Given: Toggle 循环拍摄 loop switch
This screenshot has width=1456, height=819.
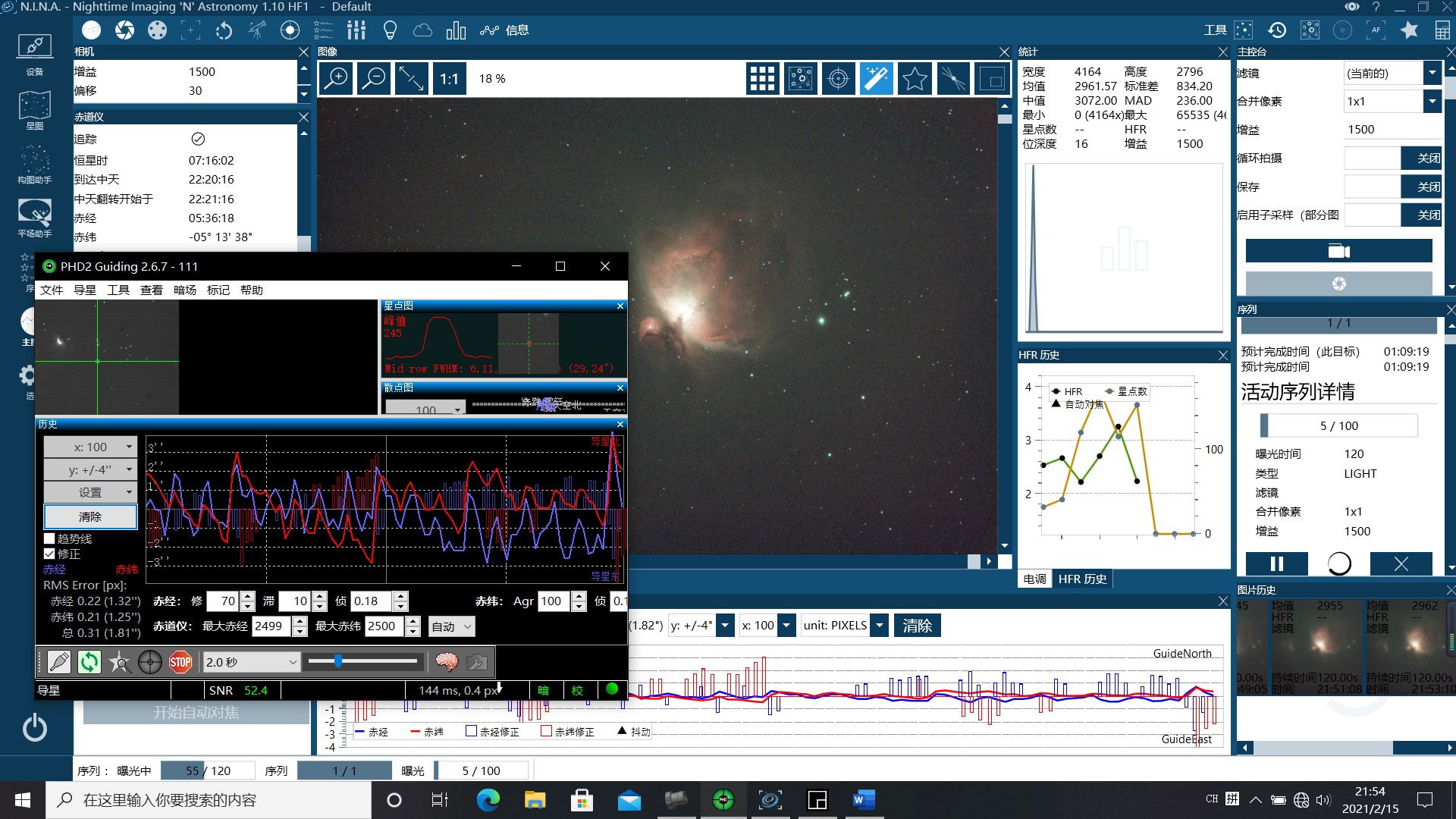Looking at the screenshot, I should coord(1392,158).
